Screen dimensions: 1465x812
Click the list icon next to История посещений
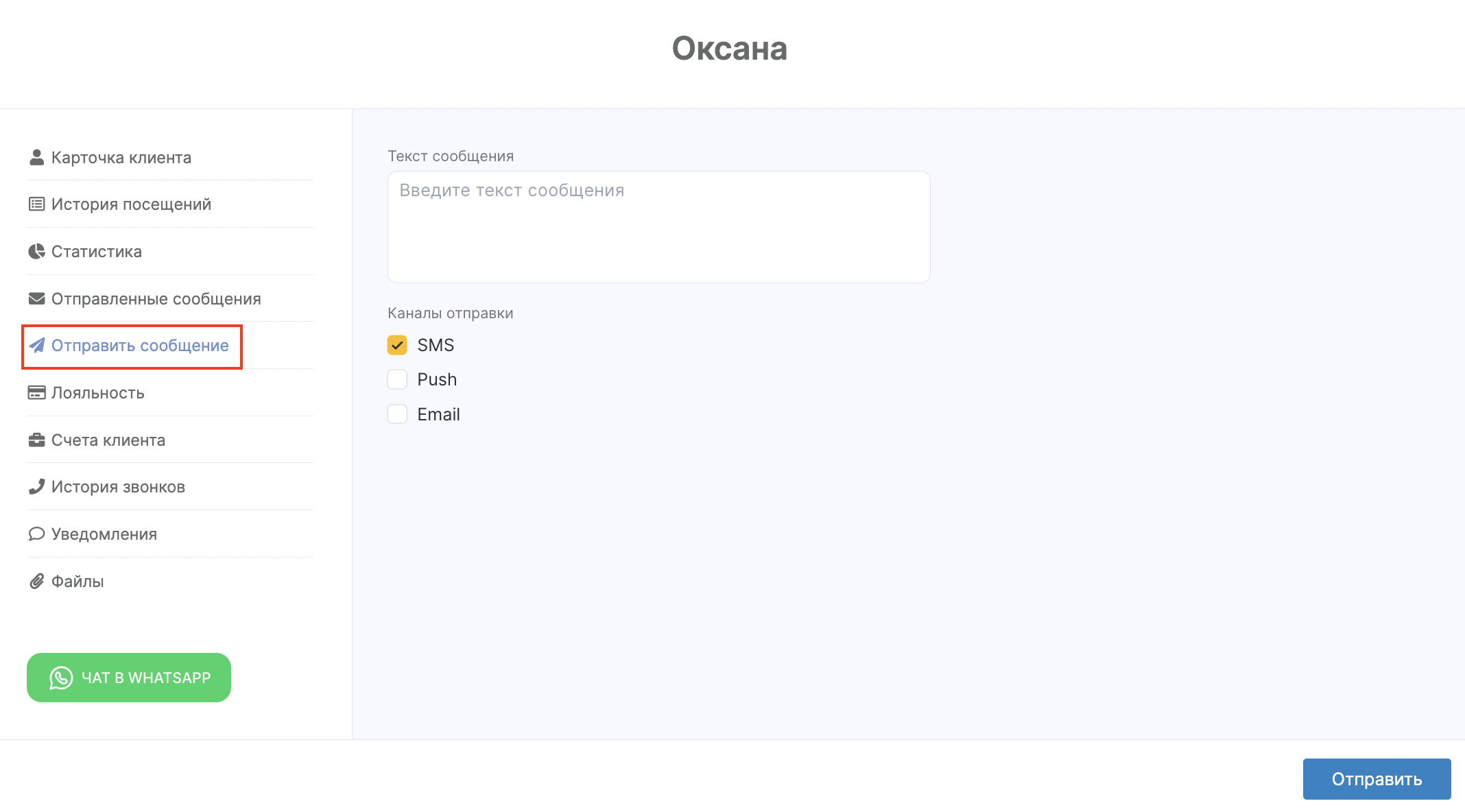(36, 204)
